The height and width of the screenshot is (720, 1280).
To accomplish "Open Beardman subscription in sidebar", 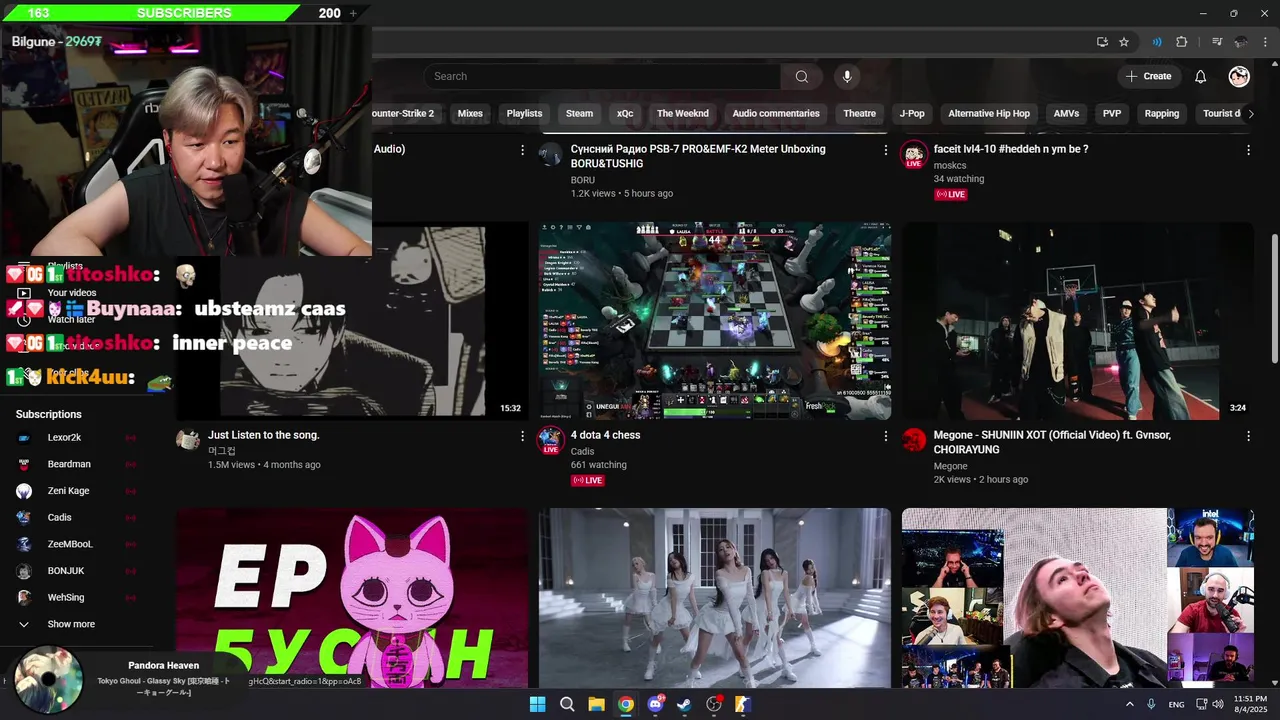I will pos(69,464).
